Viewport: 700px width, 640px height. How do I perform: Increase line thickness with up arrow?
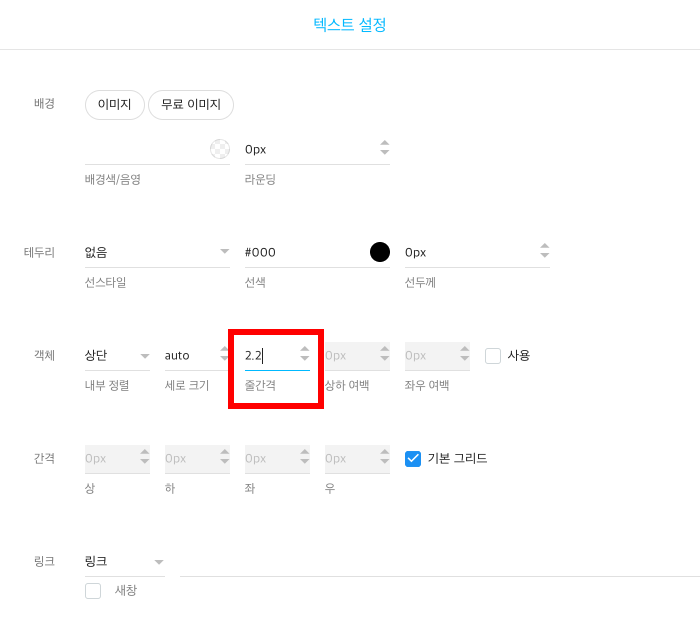tap(544, 246)
